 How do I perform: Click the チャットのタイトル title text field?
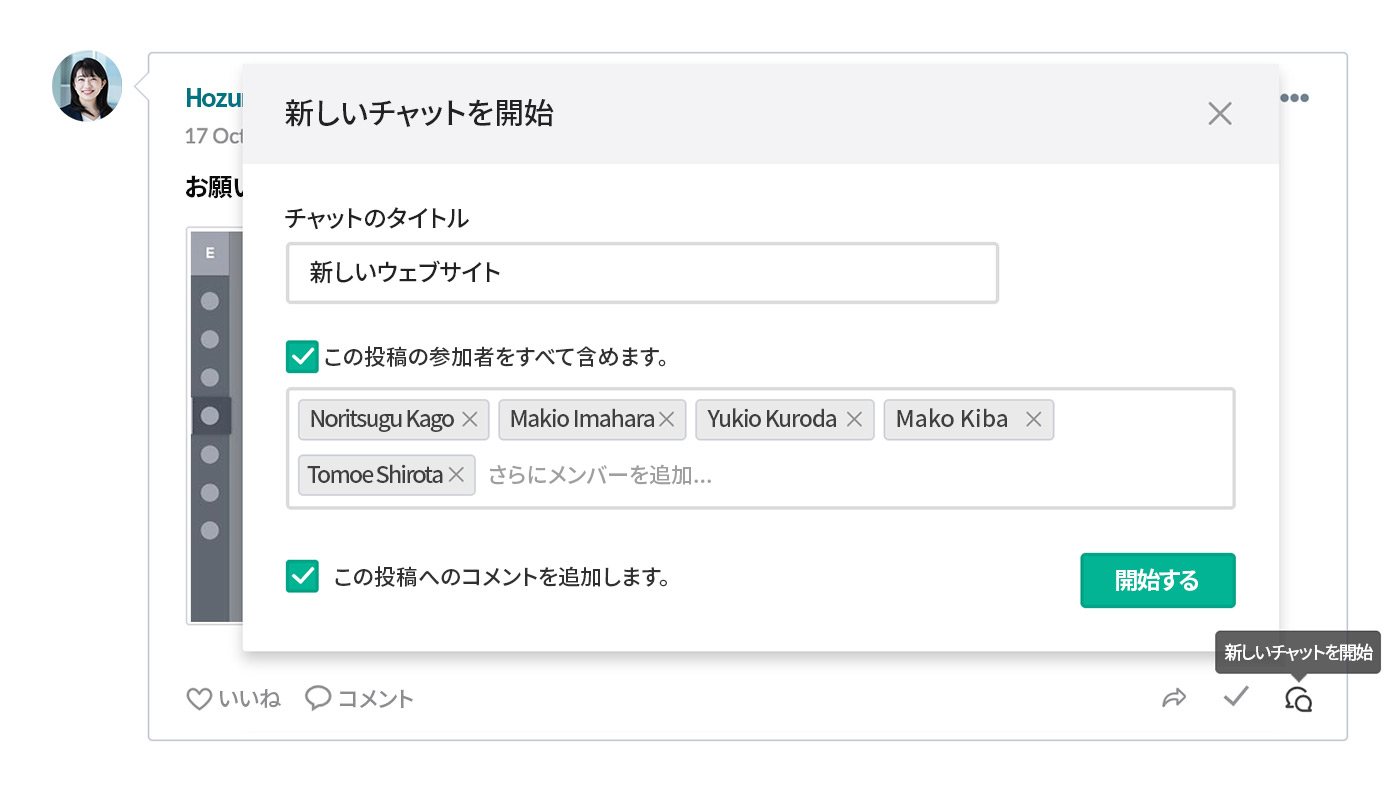[642, 272]
